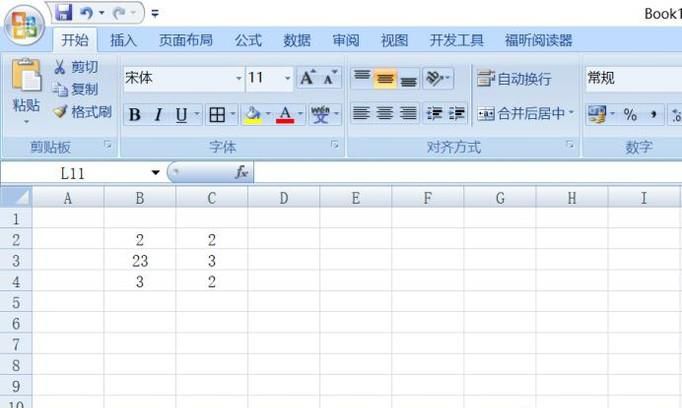
Task: Select column D header
Action: 284,198
